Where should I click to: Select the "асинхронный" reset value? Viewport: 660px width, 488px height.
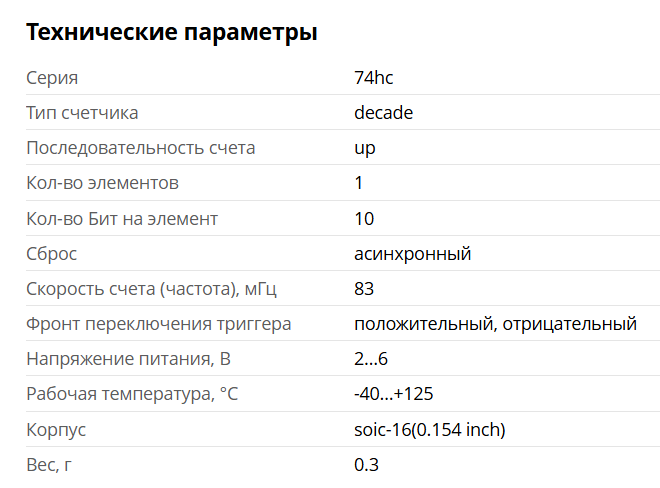coord(412,254)
